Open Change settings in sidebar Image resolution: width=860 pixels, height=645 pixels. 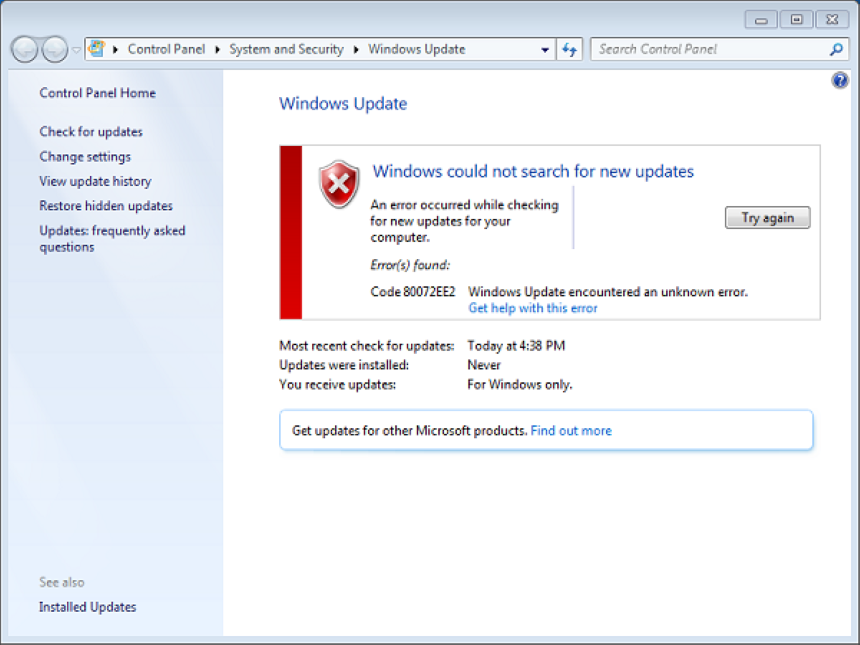tap(85, 157)
